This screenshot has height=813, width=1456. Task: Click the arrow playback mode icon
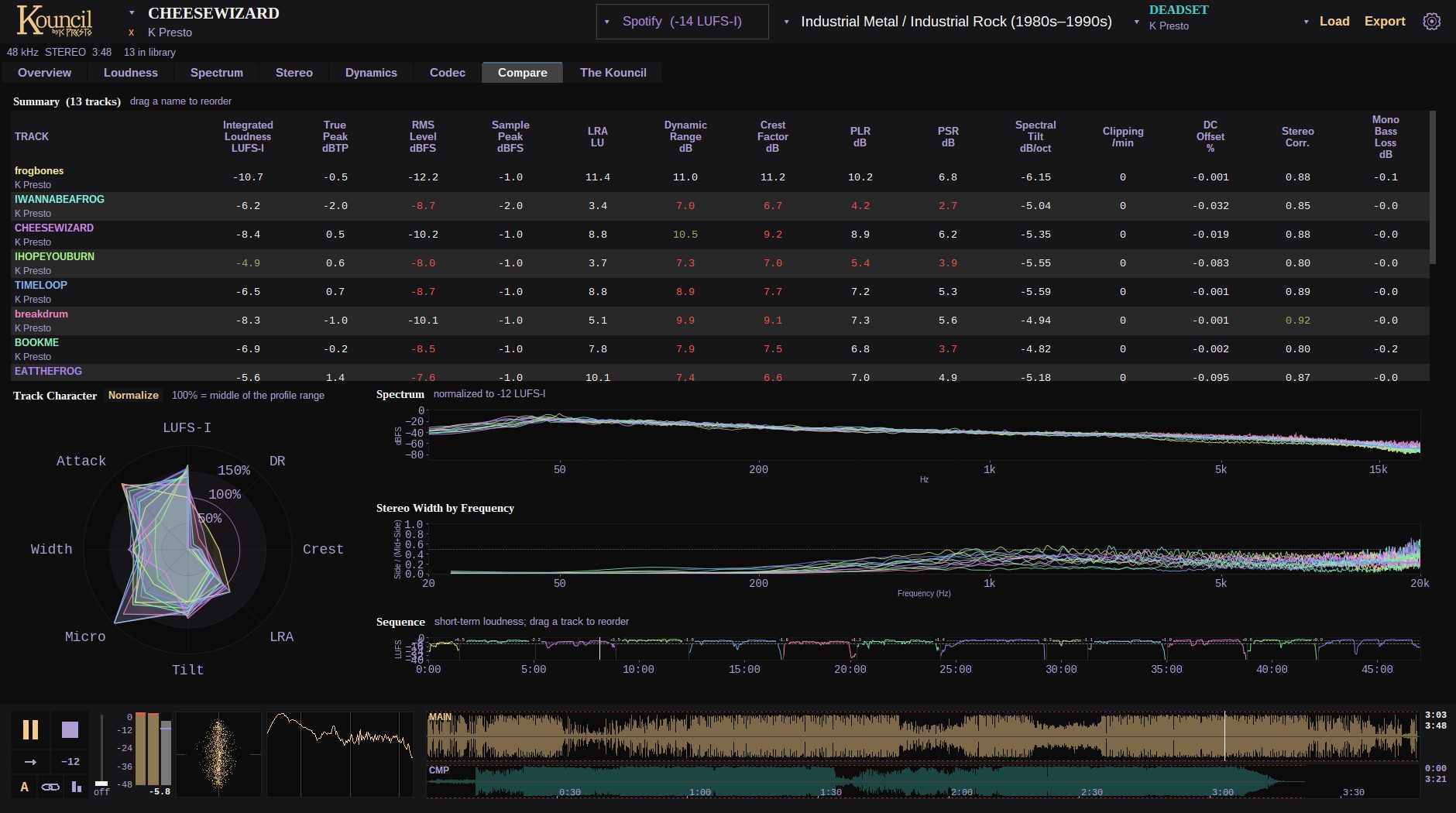[x=30, y=762]
